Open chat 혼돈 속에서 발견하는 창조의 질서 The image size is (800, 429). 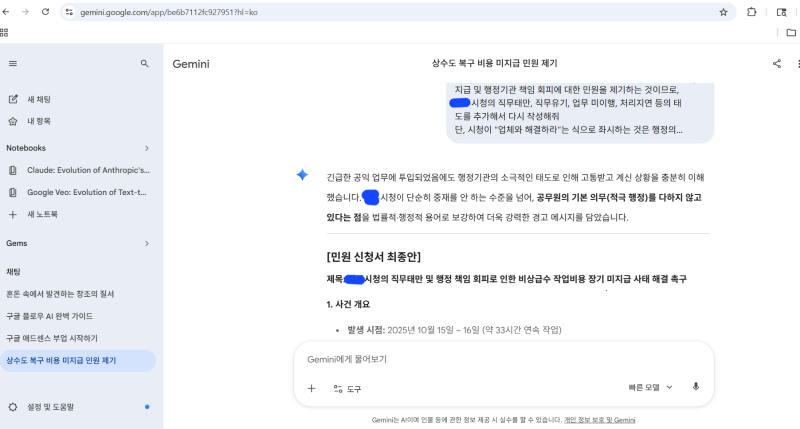pyautogui.click(x=60, y=294)
